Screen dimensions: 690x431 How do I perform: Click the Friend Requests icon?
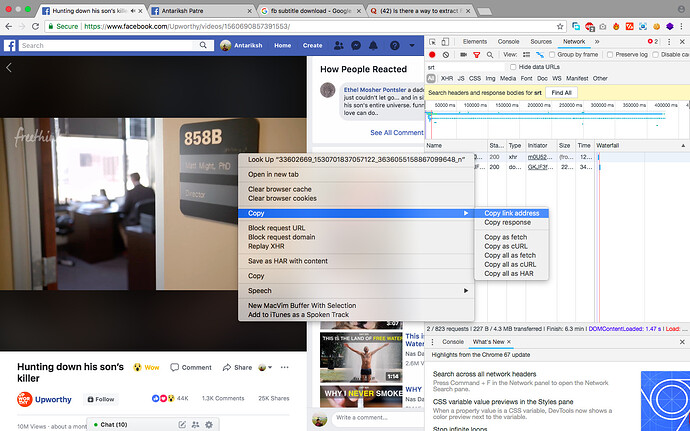[340, 46]
